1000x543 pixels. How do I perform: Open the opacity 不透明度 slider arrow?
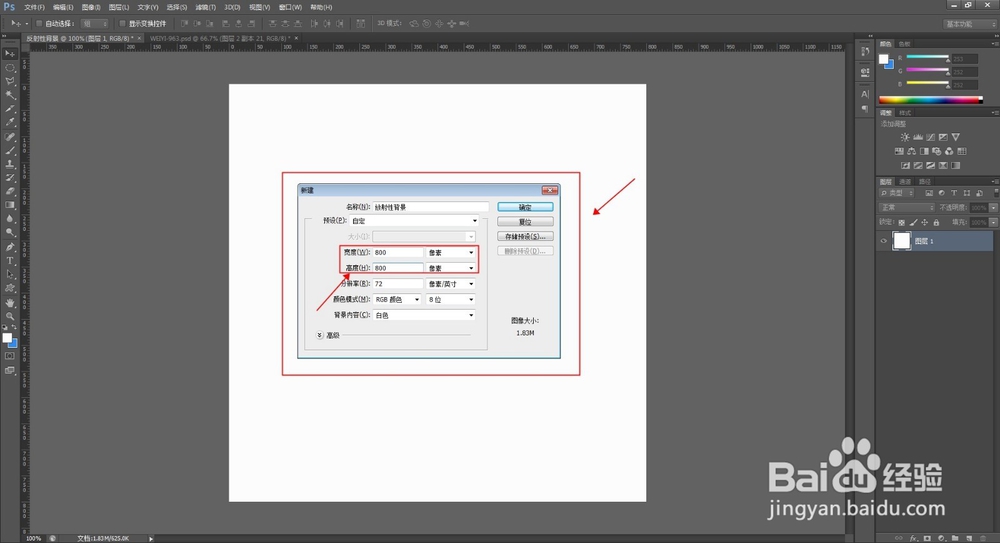pyautogui.click(x=993, y=208)
